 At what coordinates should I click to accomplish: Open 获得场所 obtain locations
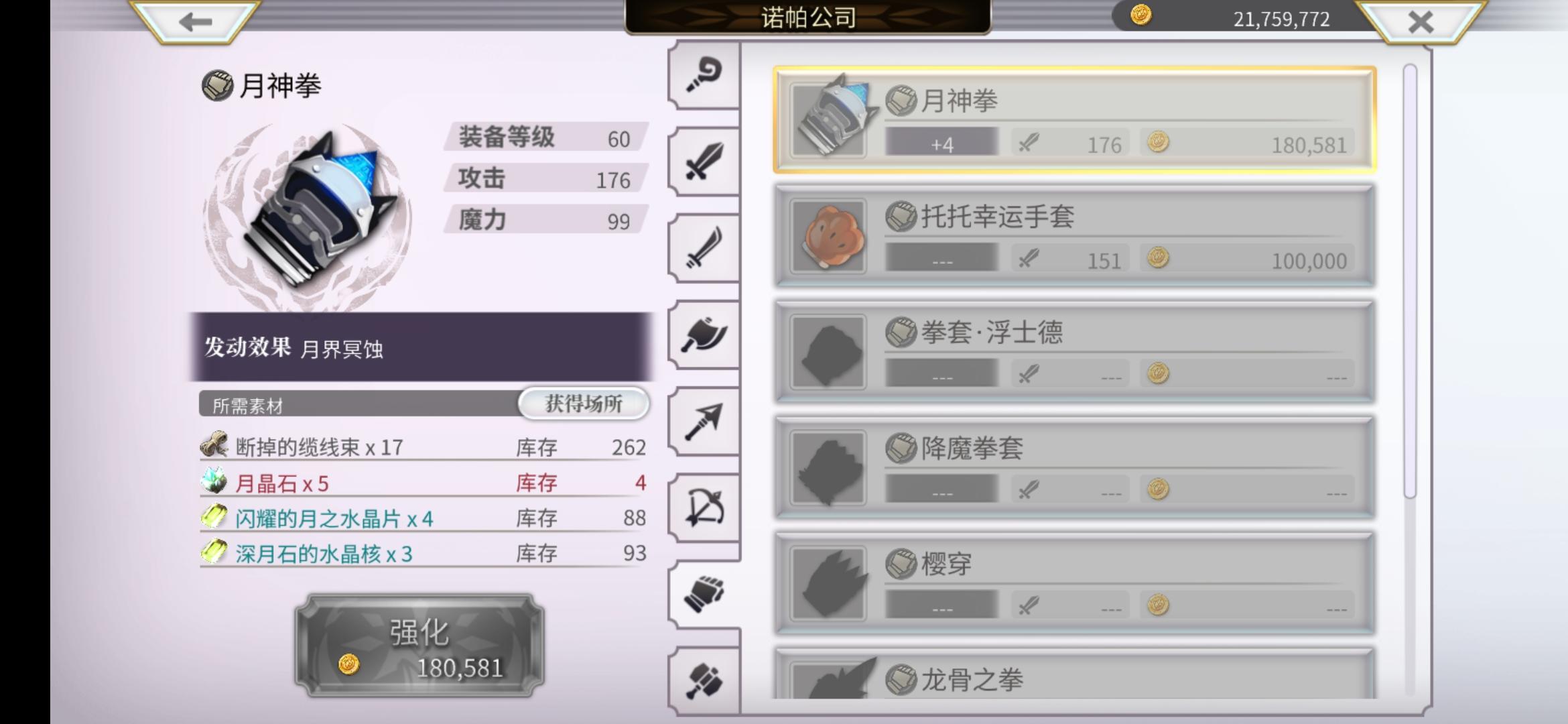click(x=584, y=404)
